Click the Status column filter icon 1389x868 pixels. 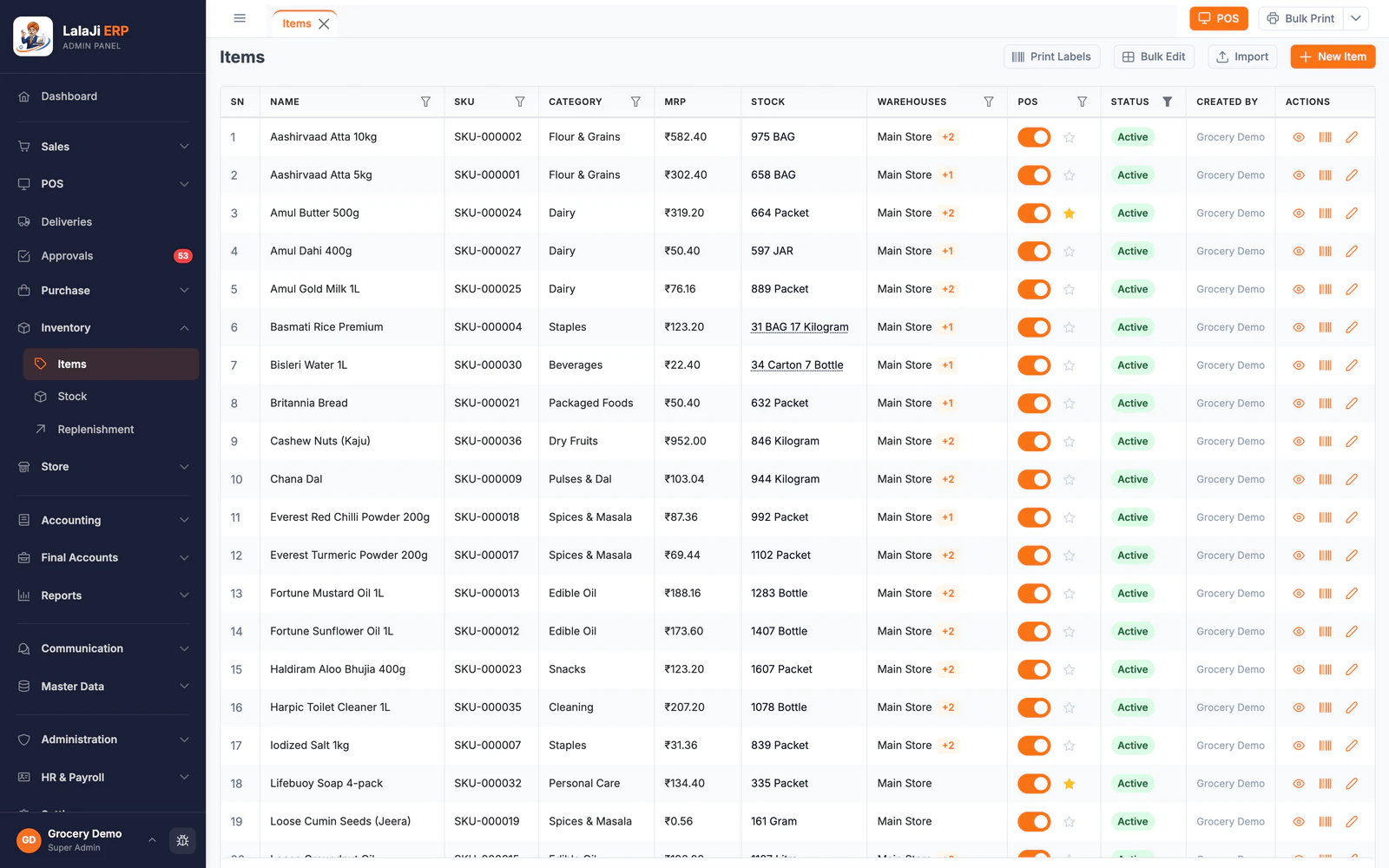click(x=1168, y=102)
